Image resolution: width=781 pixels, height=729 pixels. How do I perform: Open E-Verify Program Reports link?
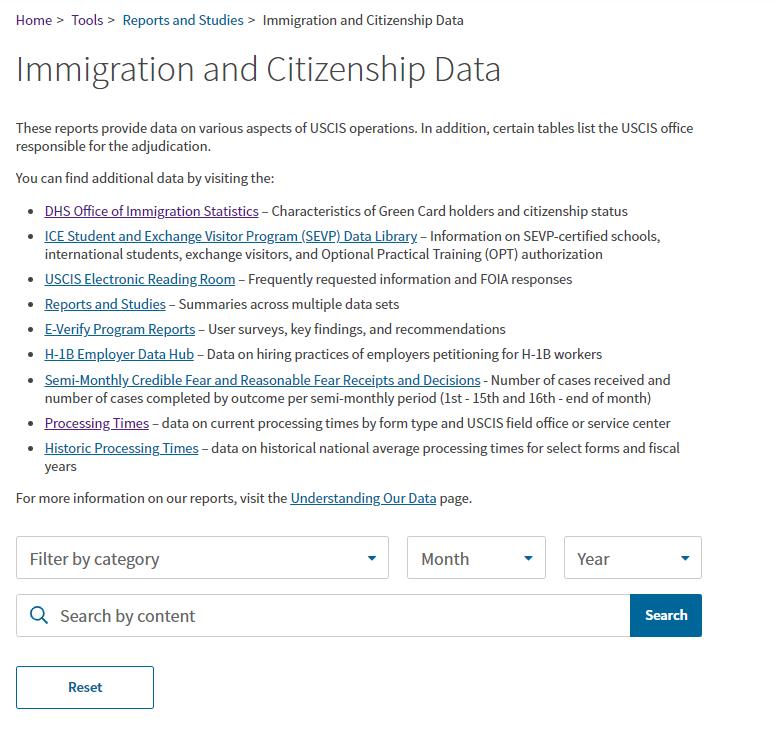coord(120,329)
